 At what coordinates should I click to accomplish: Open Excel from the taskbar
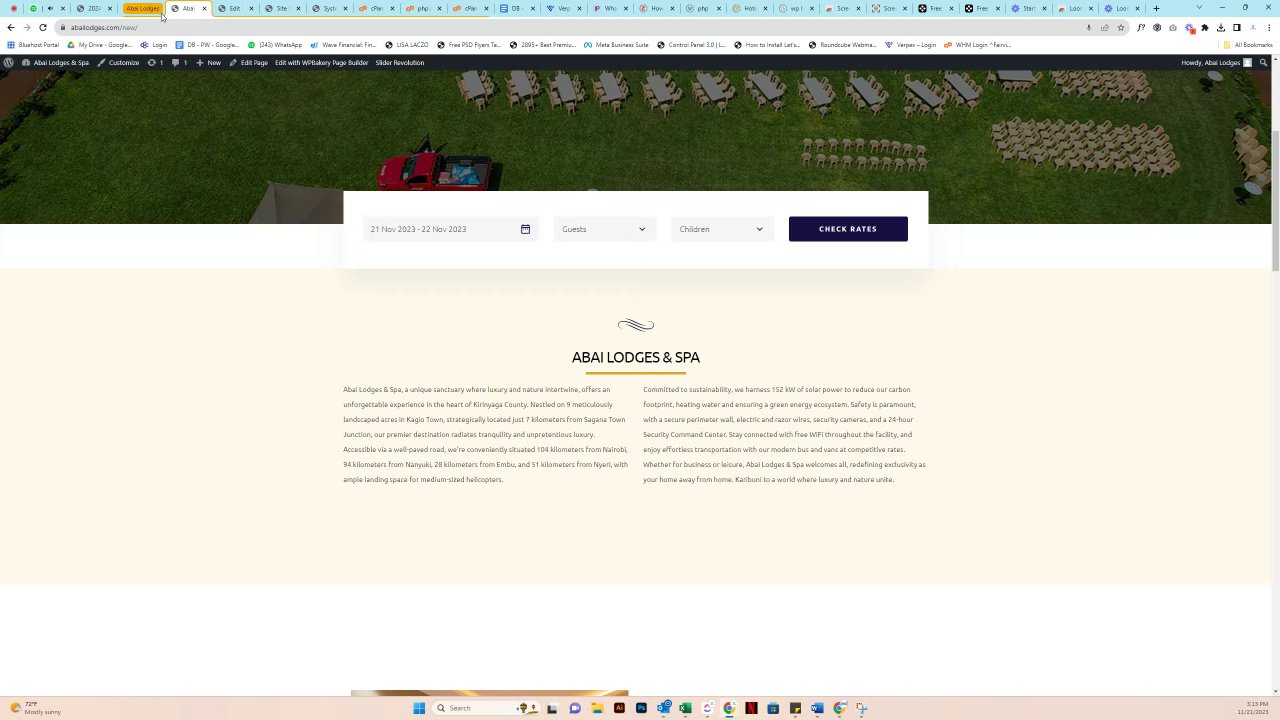(x=685, y=708)
